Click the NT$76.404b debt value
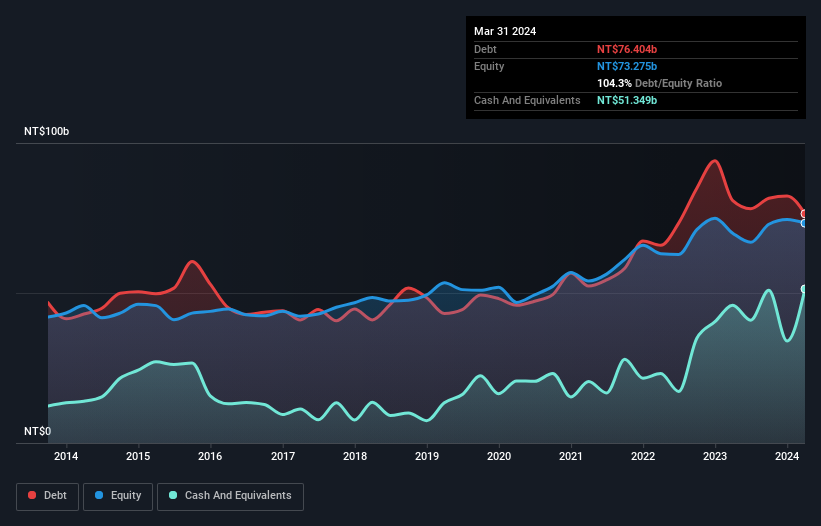Screen dimensions: 821x526 point(627,49)
